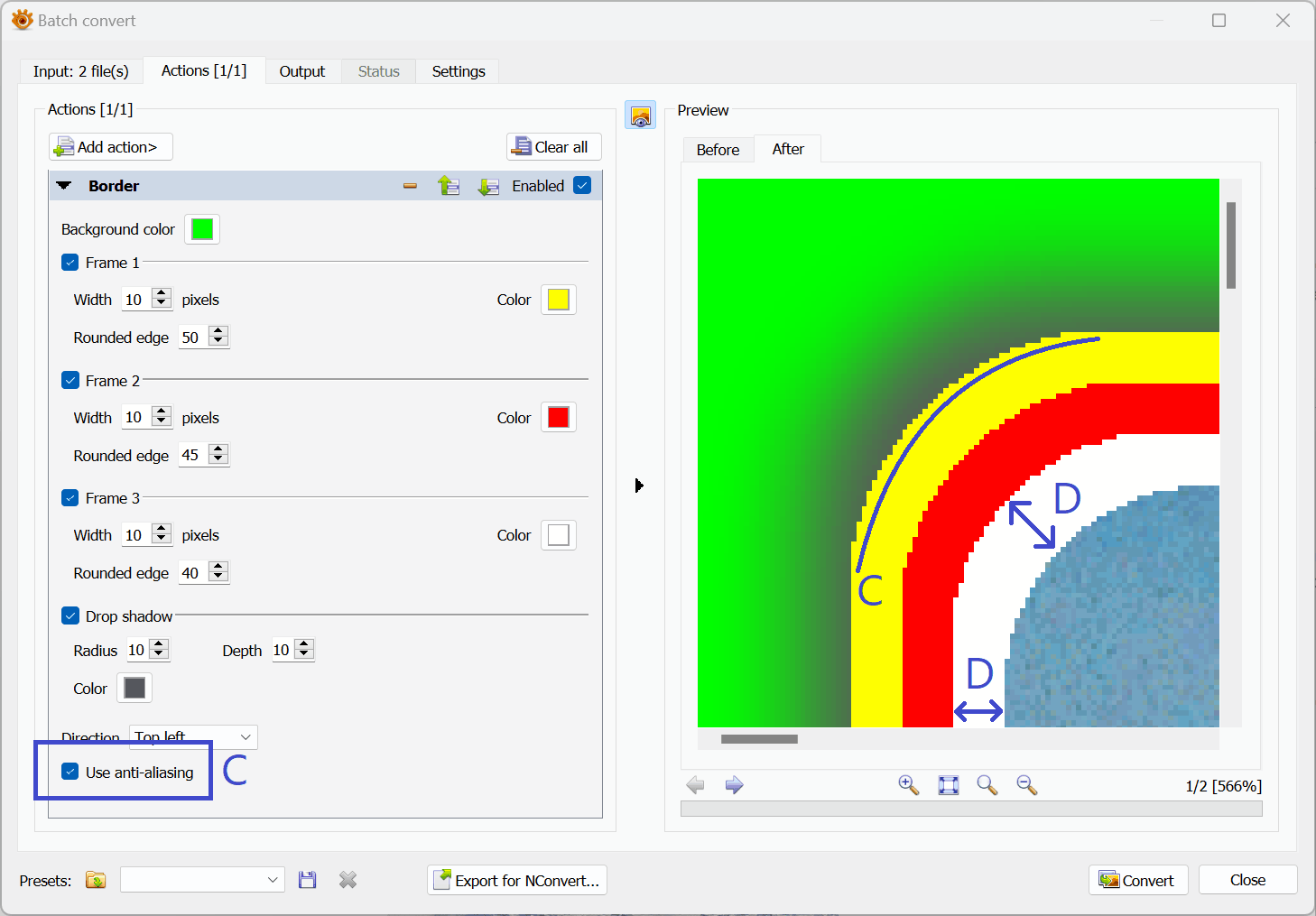Save the current preset
The width and height of the screenshot is (1316, 916).
click(x=308, y=880)
